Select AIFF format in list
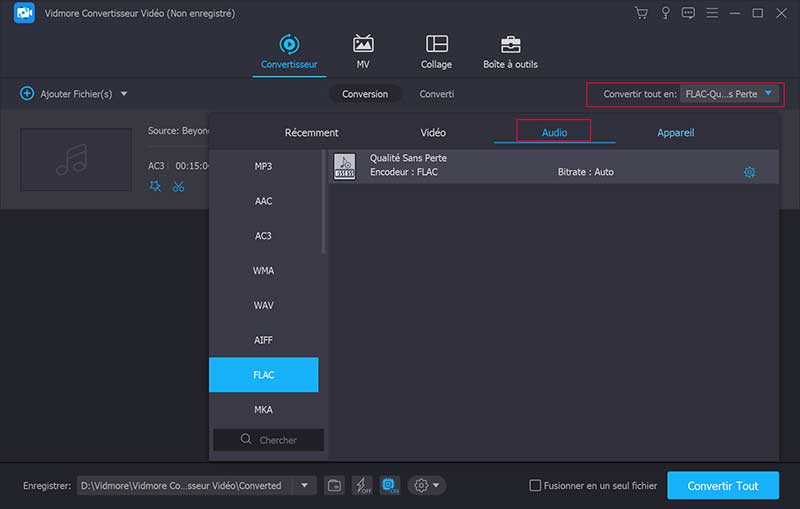The width and height of the screenshot is (800, 509). point(264,340)
